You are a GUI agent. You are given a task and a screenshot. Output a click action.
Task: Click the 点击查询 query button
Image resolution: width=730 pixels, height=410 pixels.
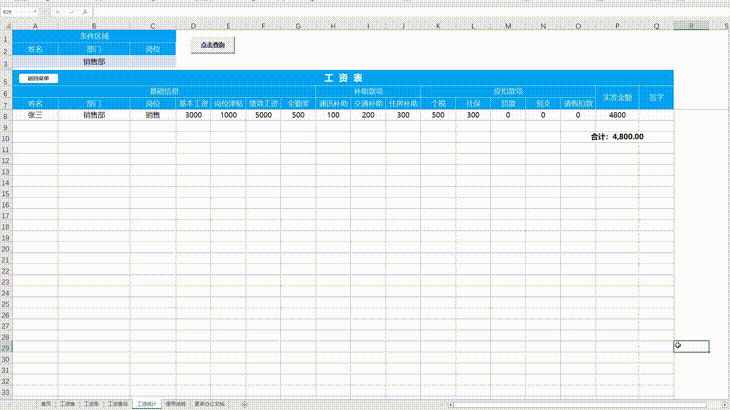tap(212, 45)
